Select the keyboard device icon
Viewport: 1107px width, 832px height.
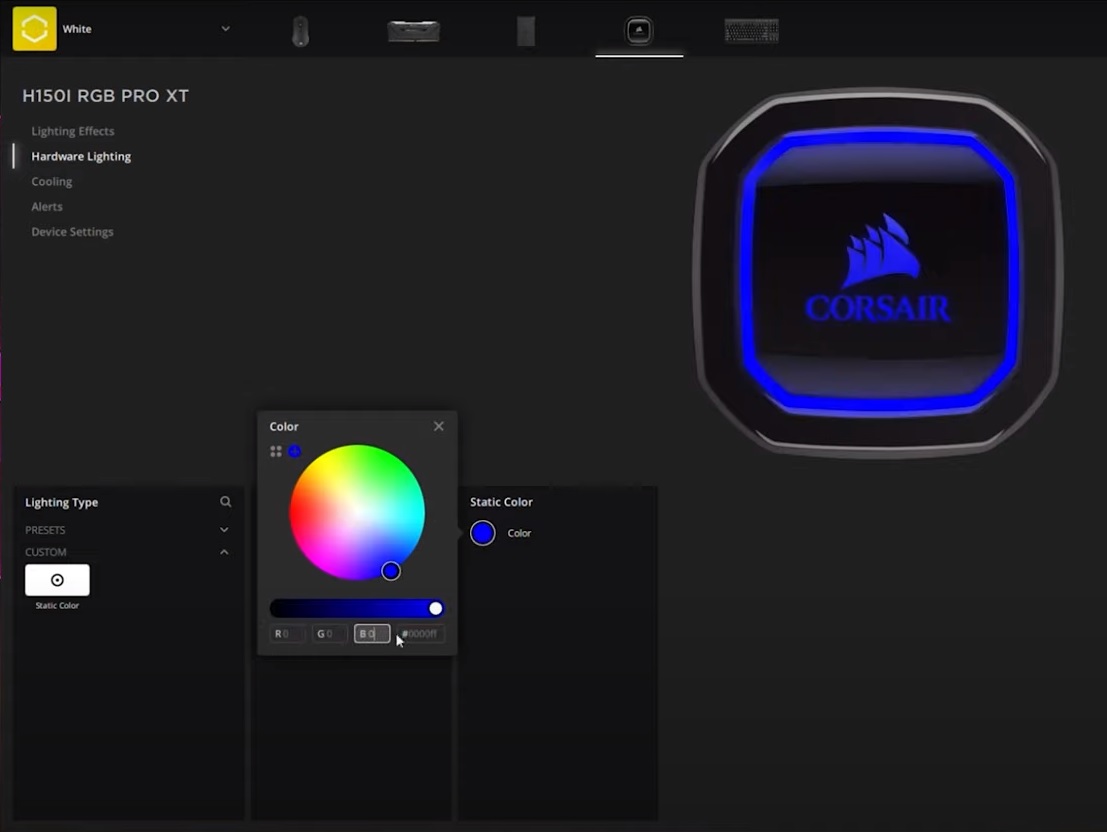click(751, 29)
